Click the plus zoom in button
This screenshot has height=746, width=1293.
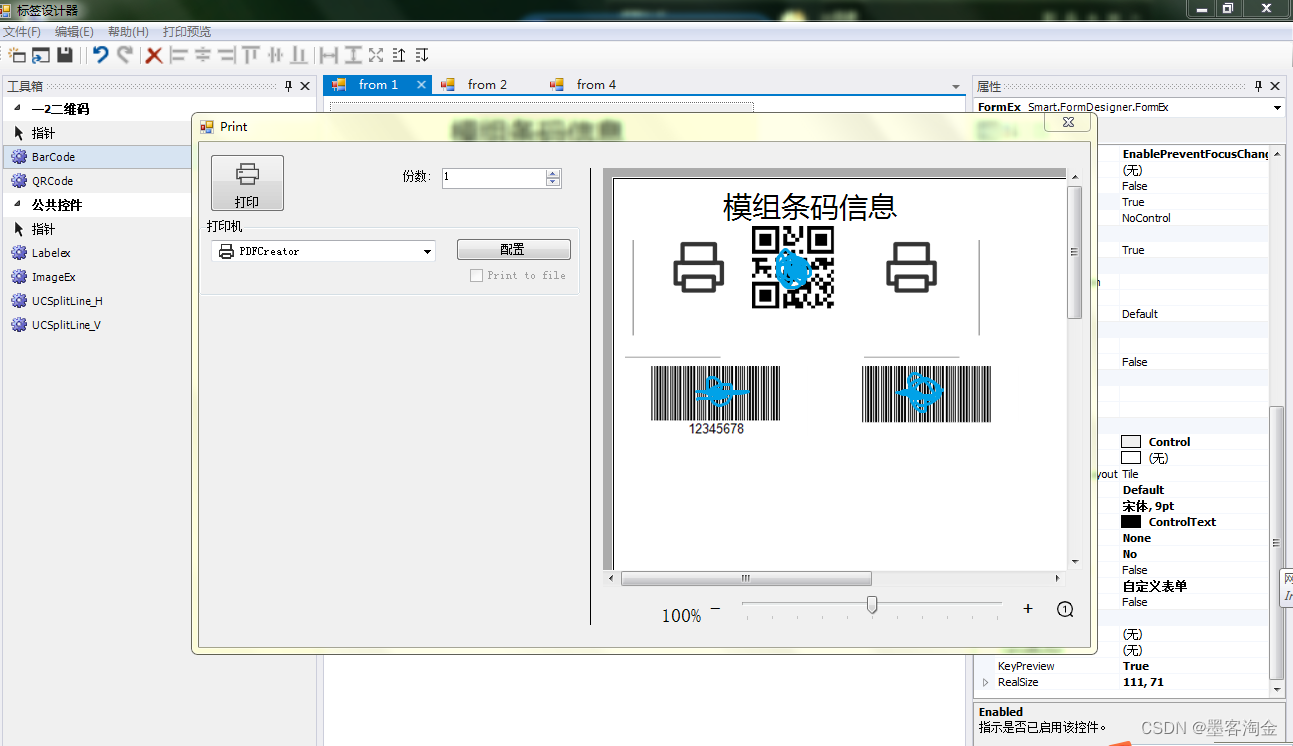[1028, 608]
